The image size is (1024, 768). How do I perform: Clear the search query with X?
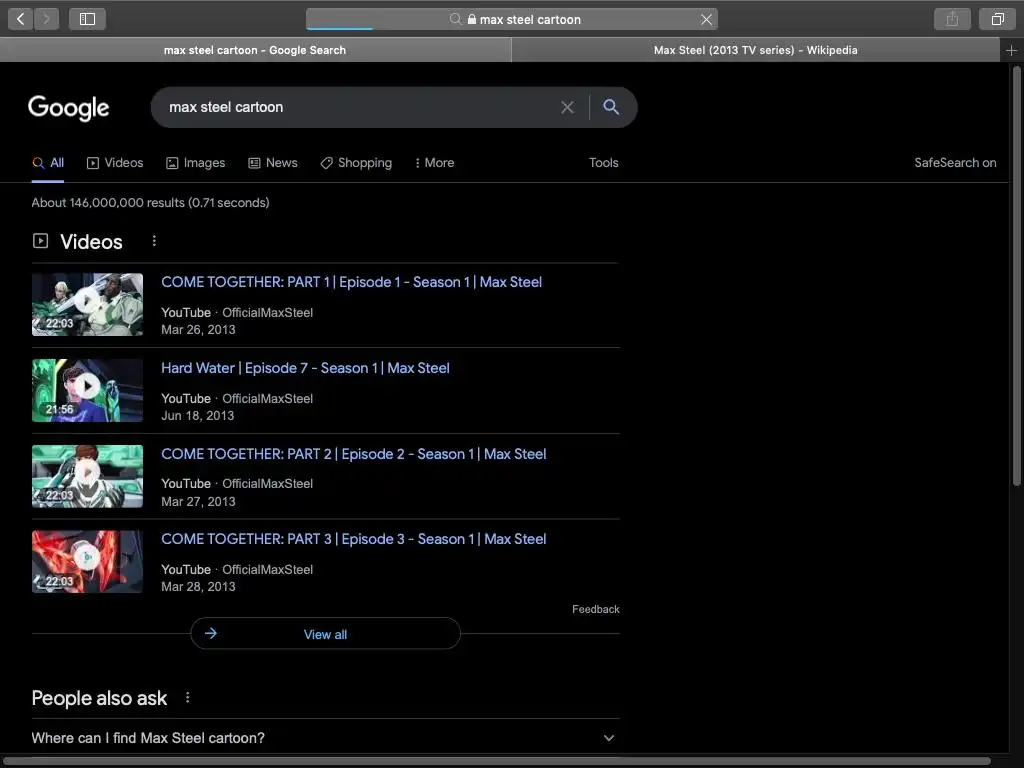point(568,107)
